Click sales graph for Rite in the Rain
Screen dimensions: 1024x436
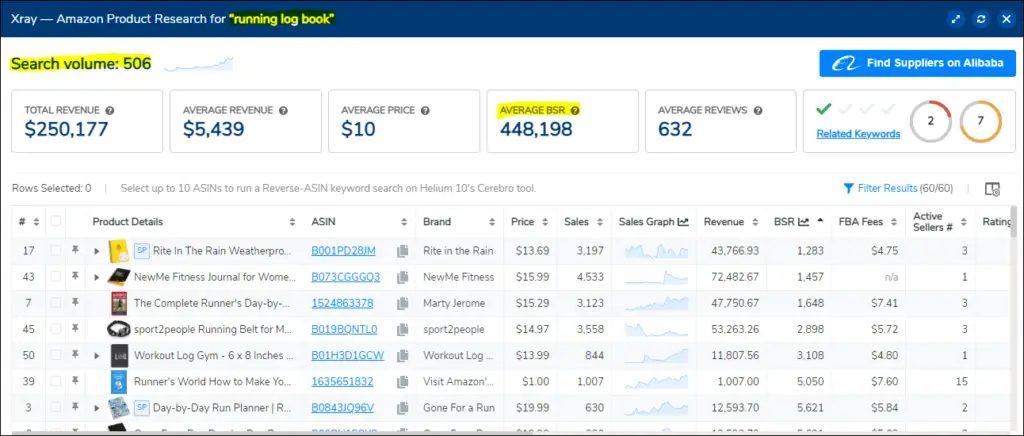pyautogui.click(x=656, y=251)
